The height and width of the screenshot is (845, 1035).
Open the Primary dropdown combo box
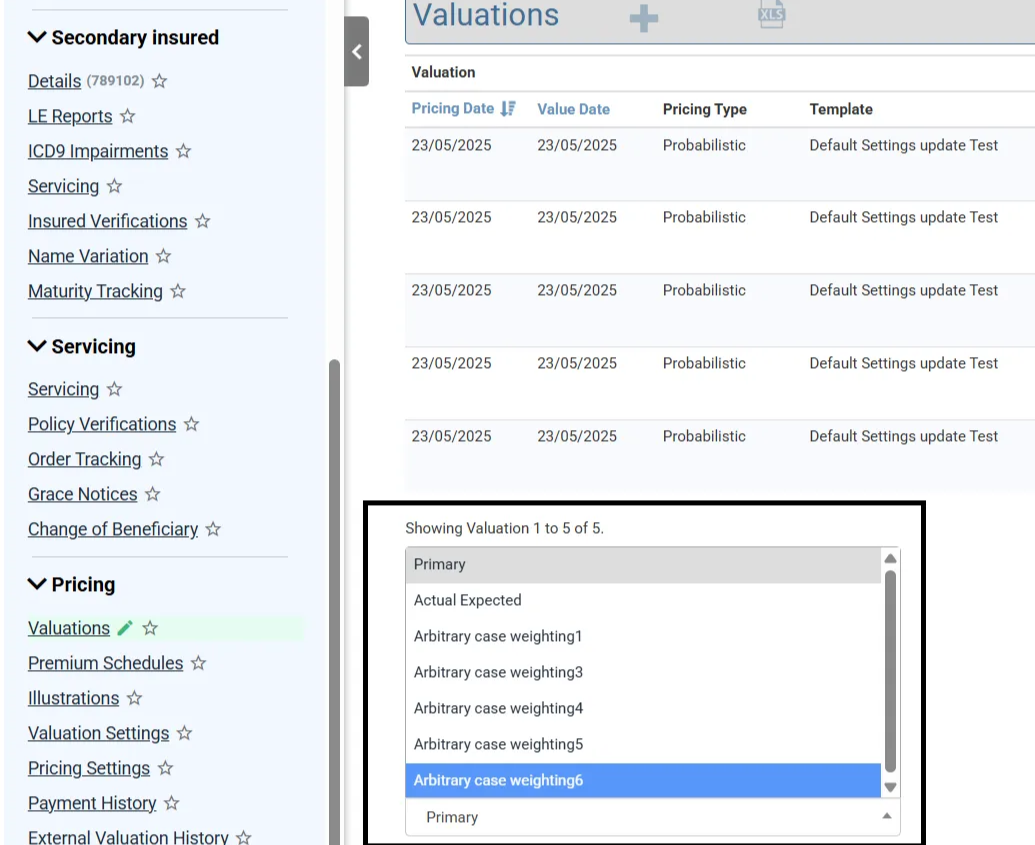click(652, 817)
